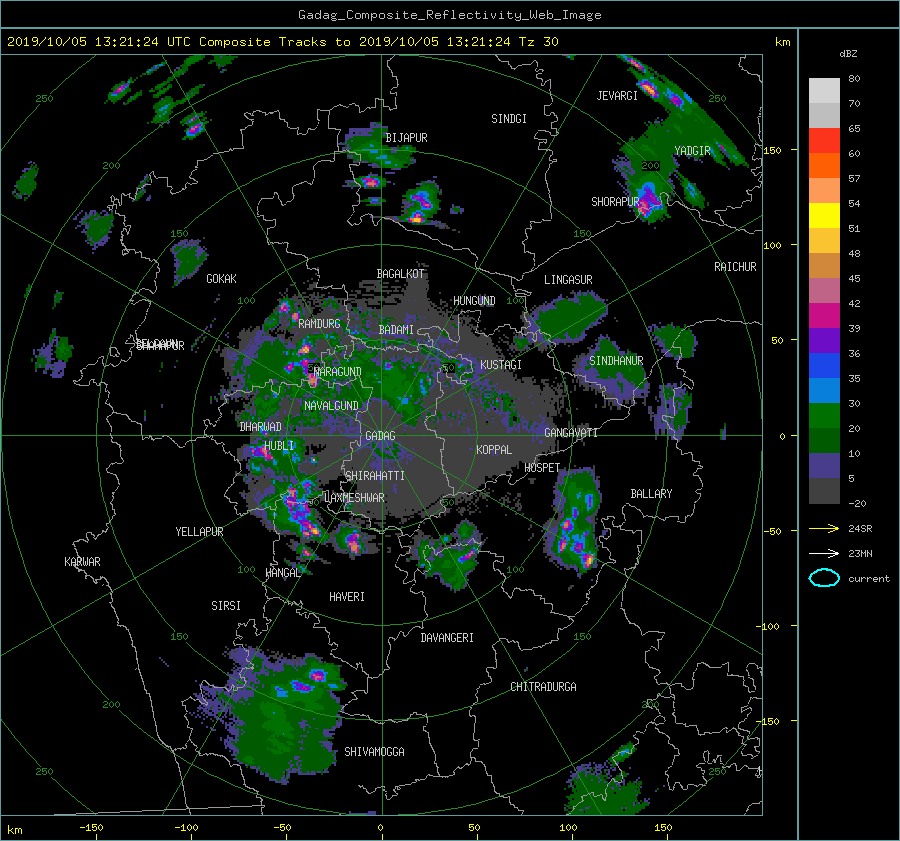900x841 pixels.
Task: Click the yellow 24SR track arrow in legend
Action: pos(824,528)
